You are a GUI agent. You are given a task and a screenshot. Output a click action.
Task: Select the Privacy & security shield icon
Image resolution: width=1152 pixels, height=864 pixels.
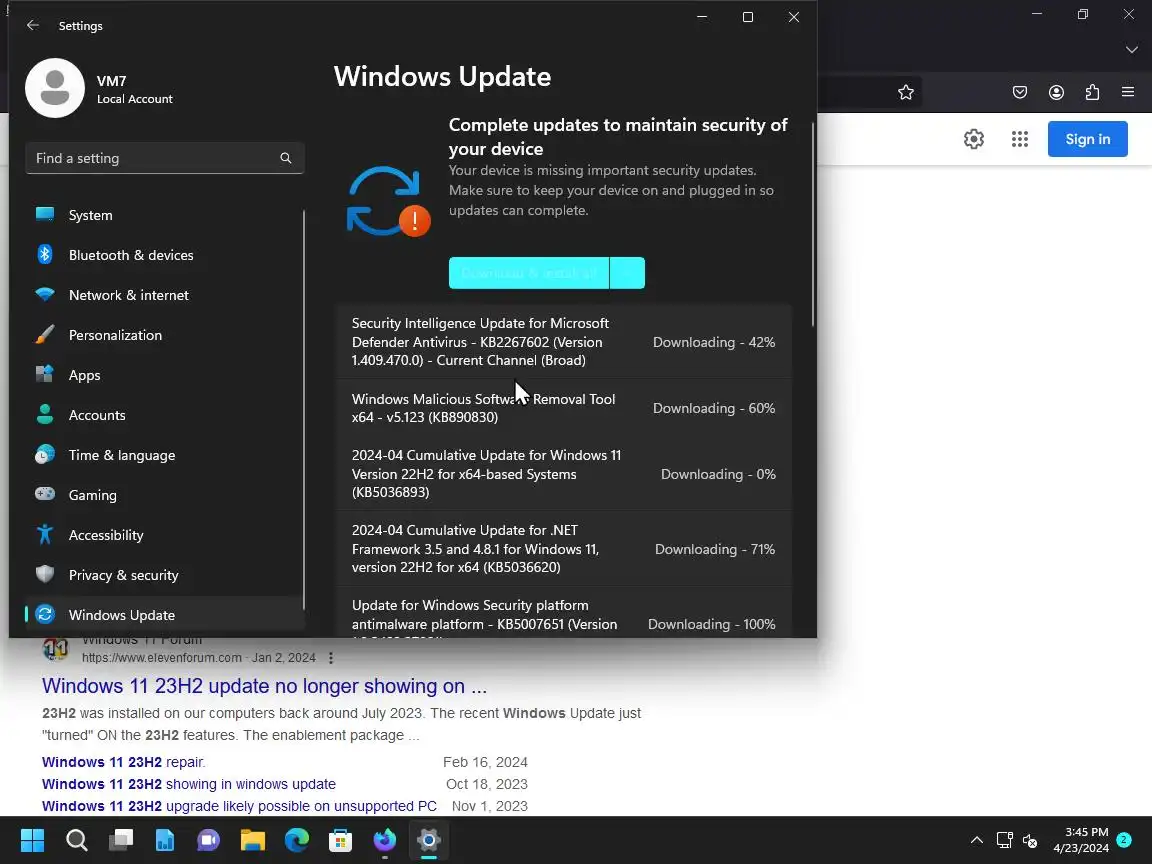coord(45,575)
